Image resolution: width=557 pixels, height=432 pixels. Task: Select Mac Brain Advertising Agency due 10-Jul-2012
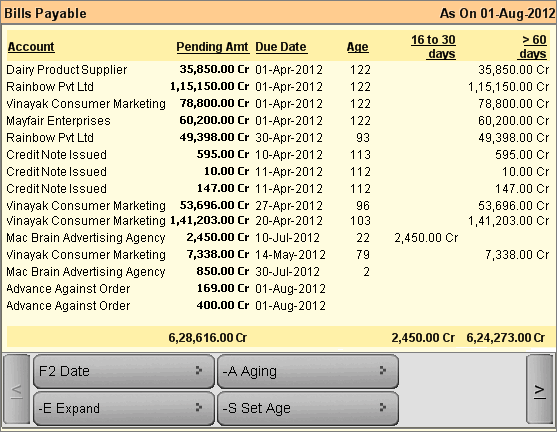point(278,238)
